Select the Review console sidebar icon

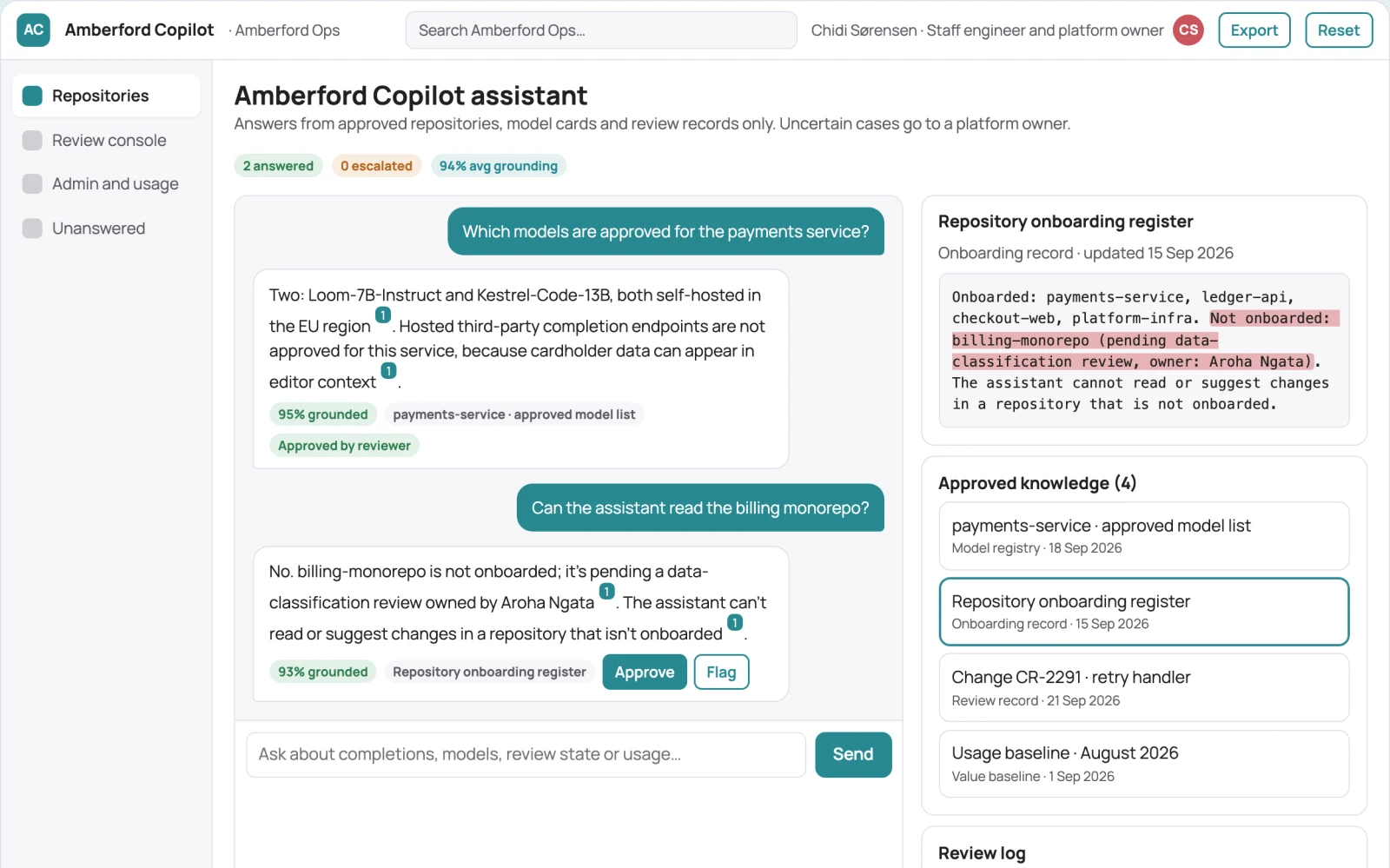pyautogui.click(x=32, y=140)
